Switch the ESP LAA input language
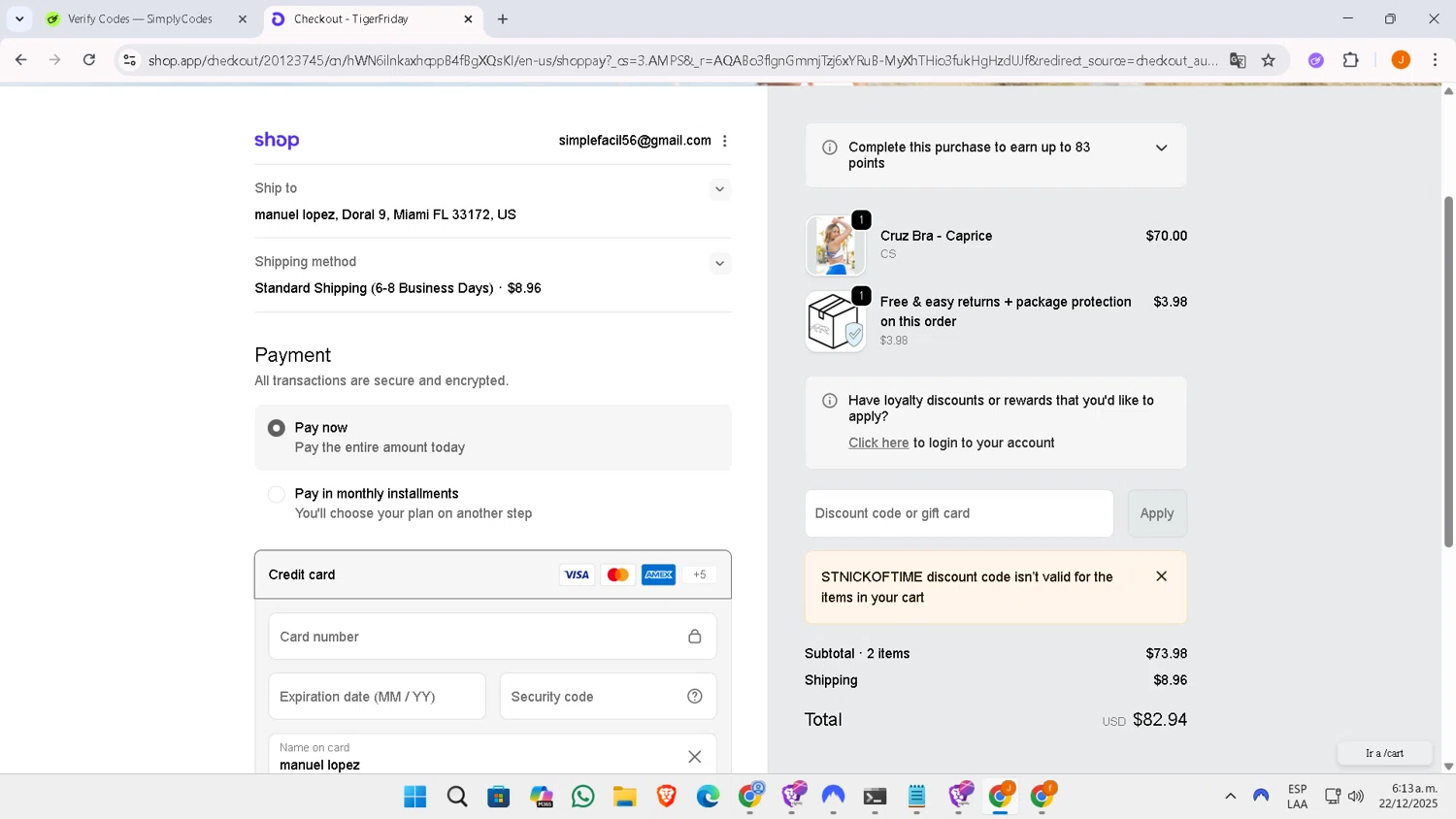 [x=1297, y=796]
